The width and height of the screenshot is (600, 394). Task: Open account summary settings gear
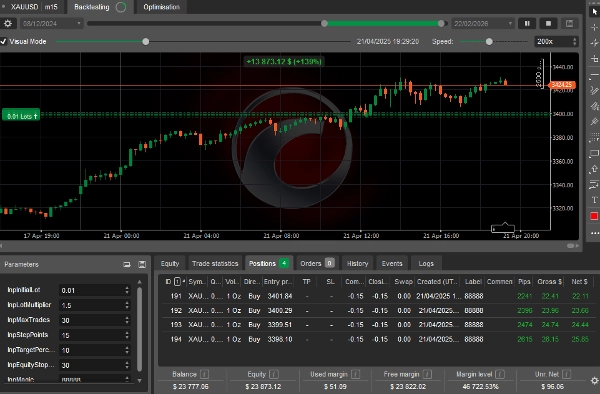click(594, 381)
